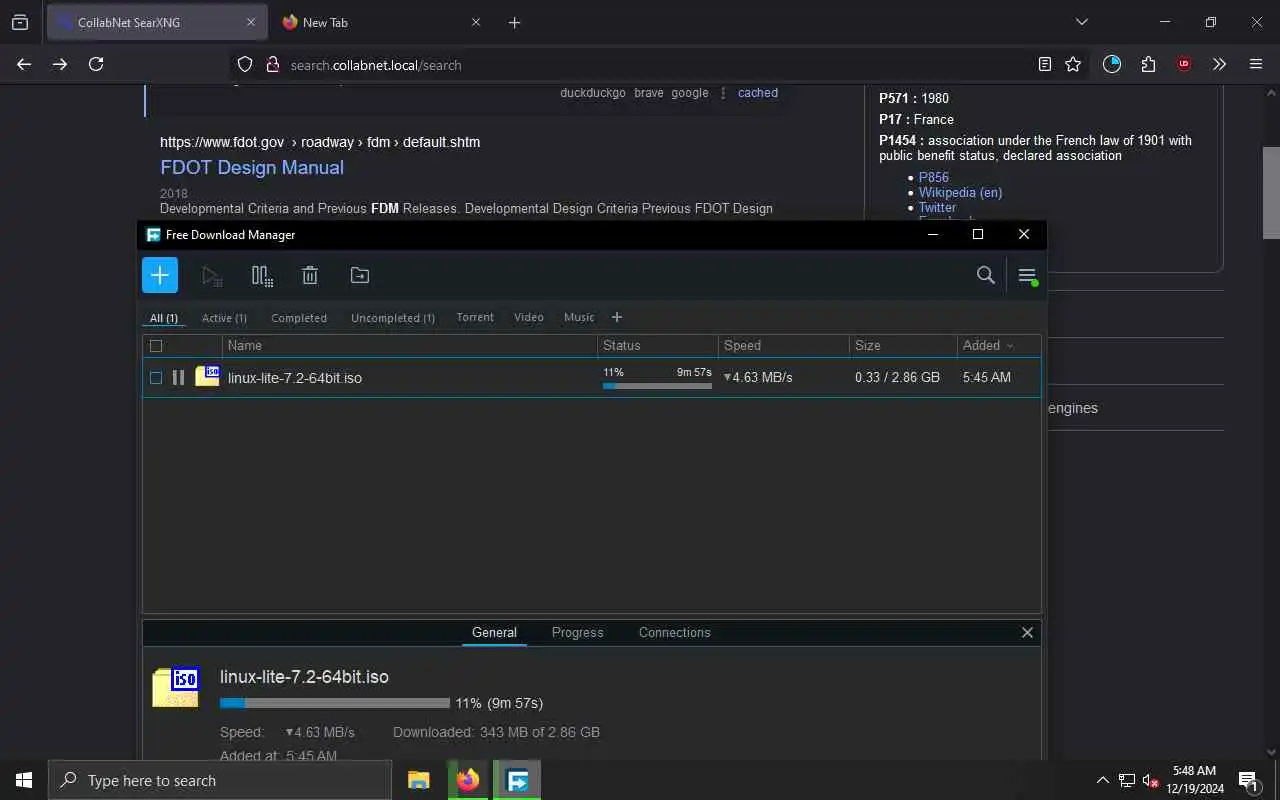Viewport: 1280px width, 800px height.
Task: Open the P856 link in infobox
Action: (x=934, y=177)
